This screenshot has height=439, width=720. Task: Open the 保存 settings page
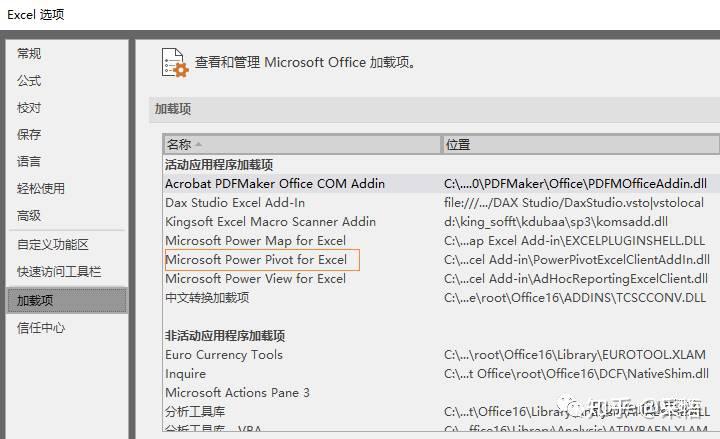[30, 134]
